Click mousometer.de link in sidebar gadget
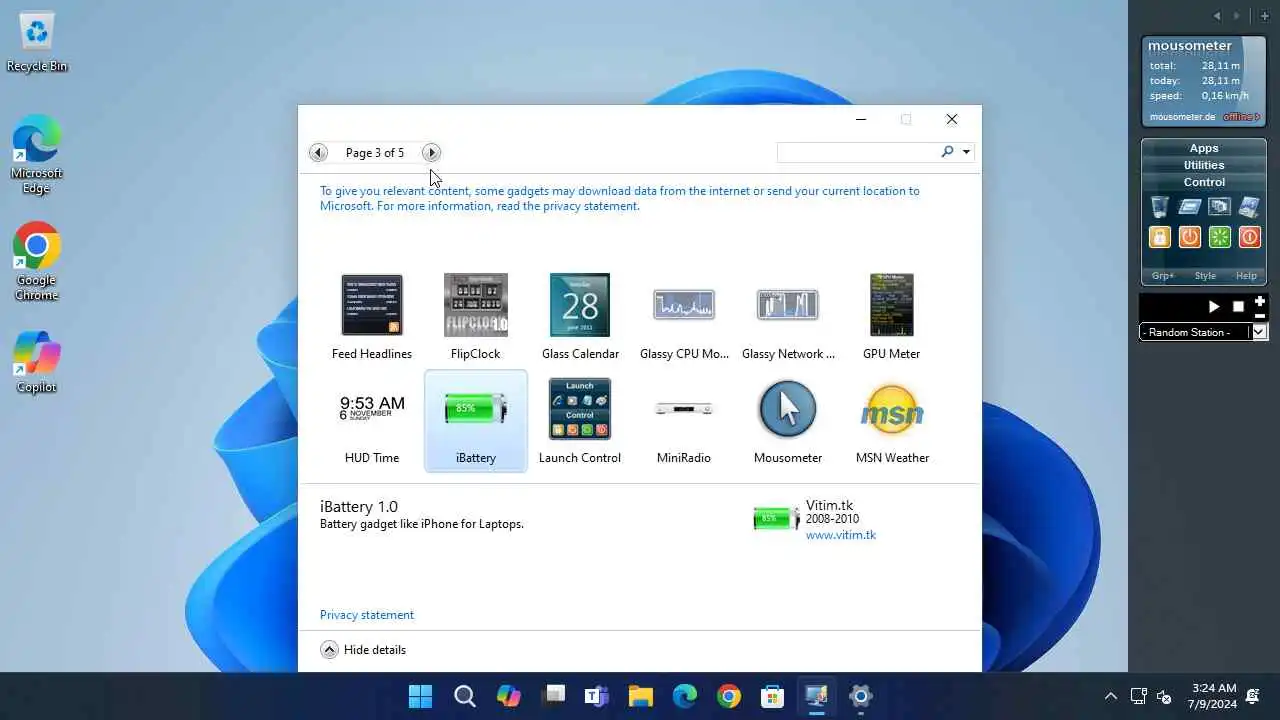Image resolution: width=1280 pixels, height=720 pixels. (1182, 117)
